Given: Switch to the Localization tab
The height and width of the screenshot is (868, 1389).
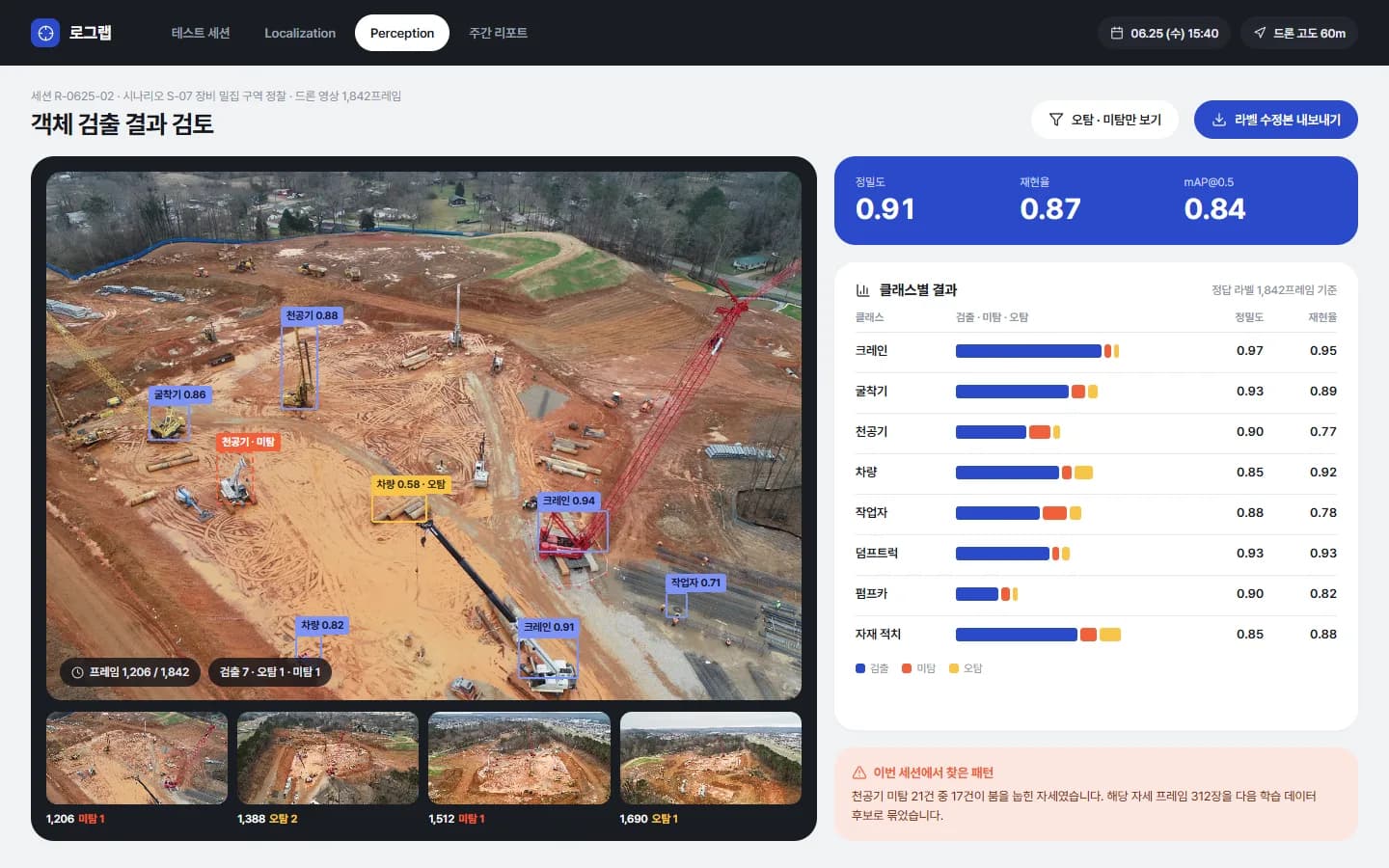Looking at the screenshot, I should tap(300, 33).
